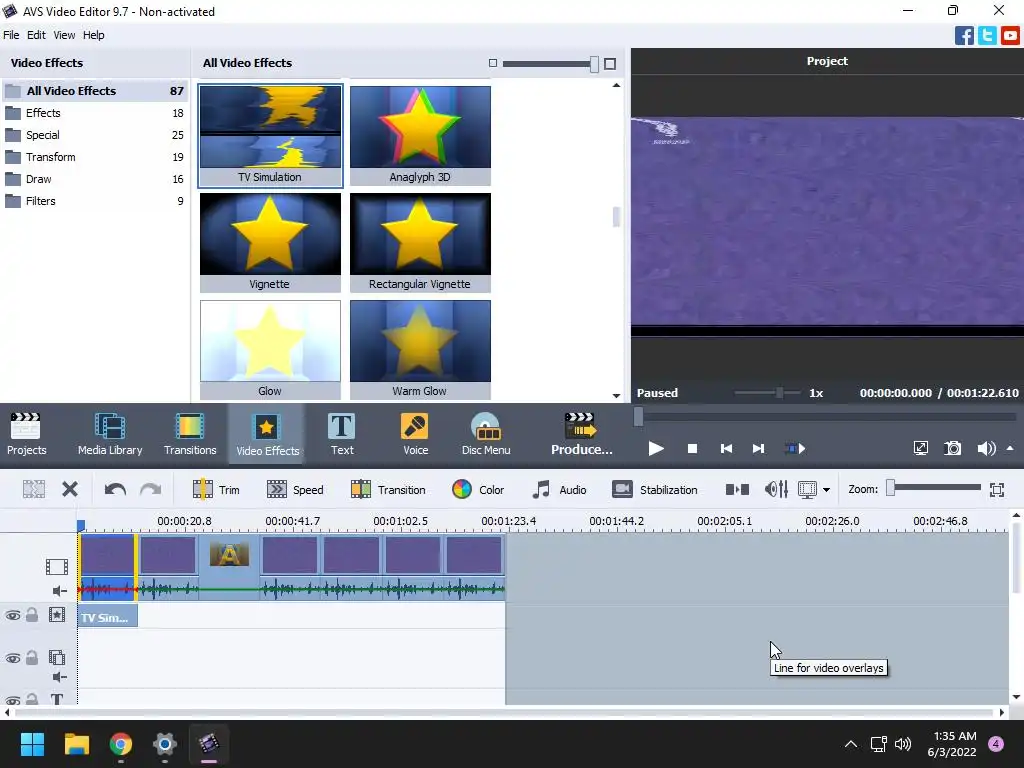
Task: Lock the video overlay line
Action: (32, 658)
